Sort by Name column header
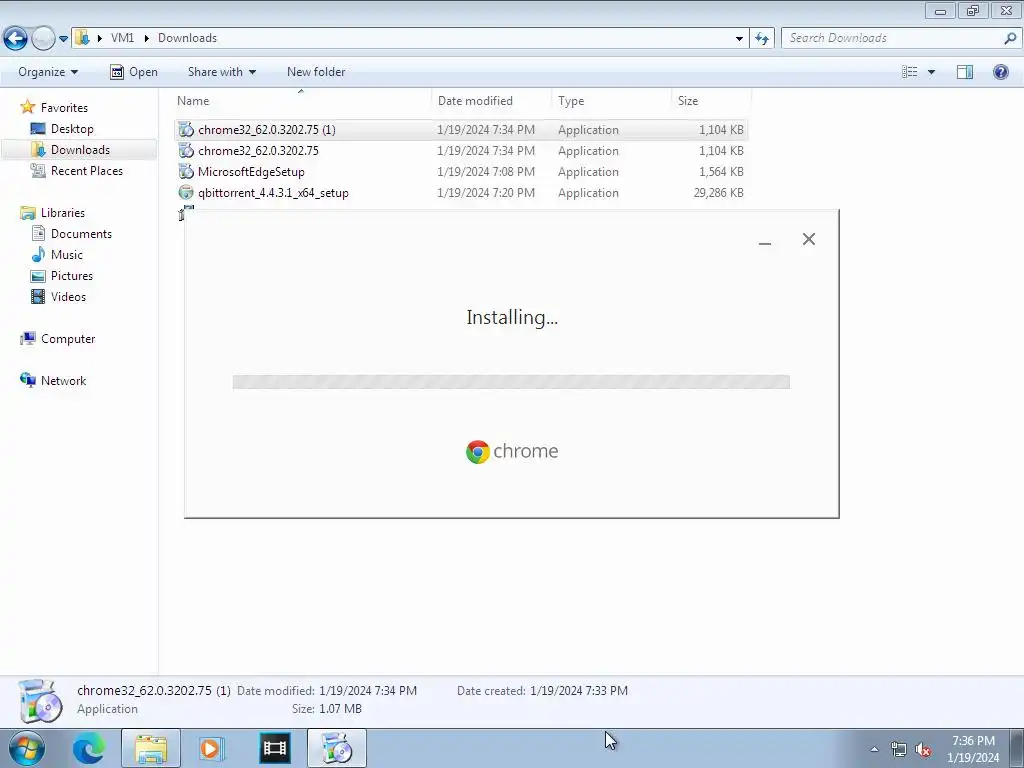This screenshot has height=768, width=1024. click(302, 101)
